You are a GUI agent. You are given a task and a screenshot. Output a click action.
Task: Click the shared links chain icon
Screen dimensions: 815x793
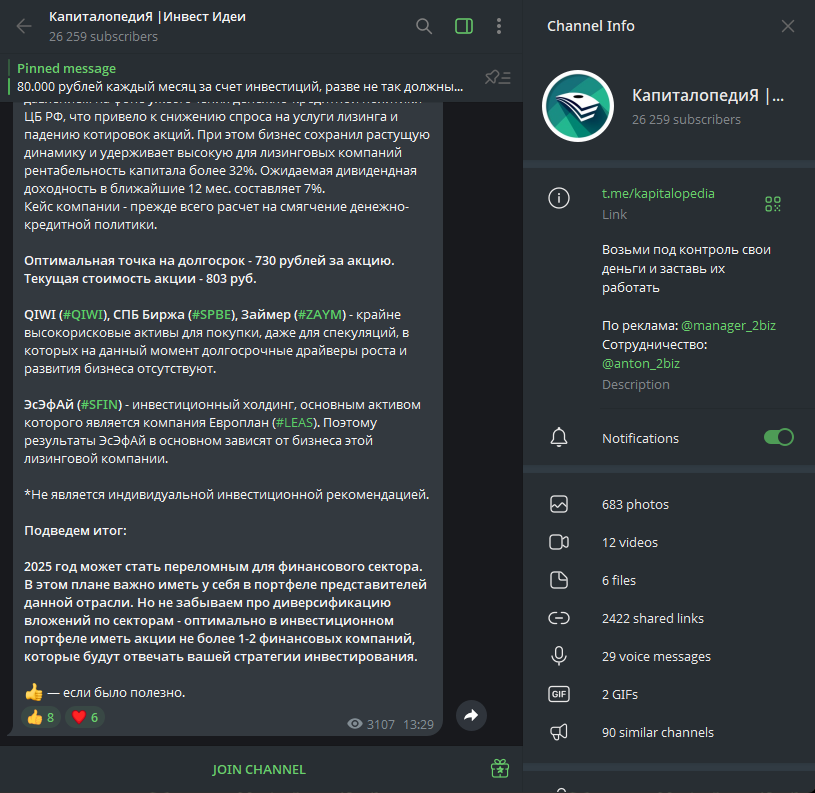(x=559, y=618)
